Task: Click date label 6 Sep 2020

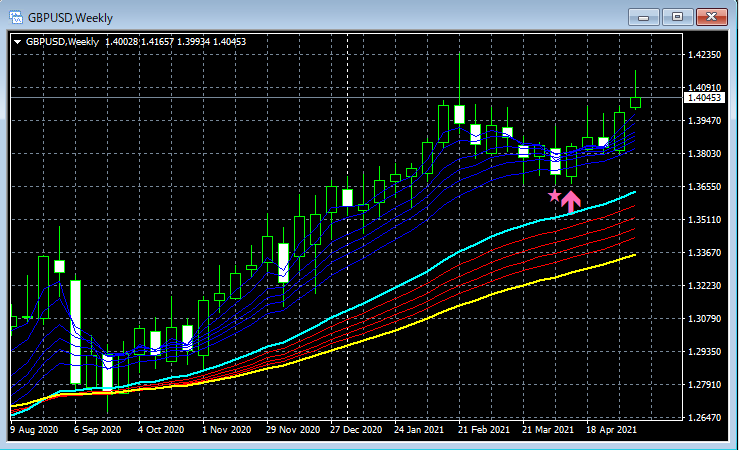Action: (97, 430)
